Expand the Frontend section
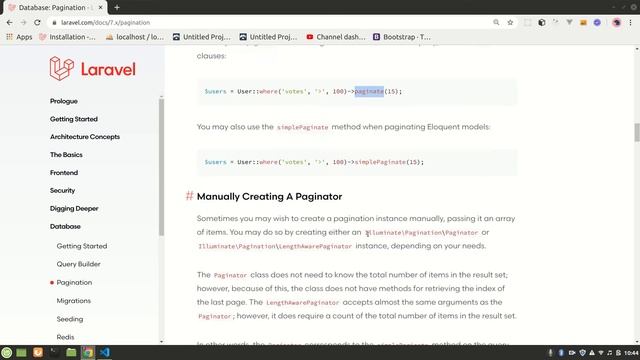Screen dimensions: 640x360 [x=64, y=173]
